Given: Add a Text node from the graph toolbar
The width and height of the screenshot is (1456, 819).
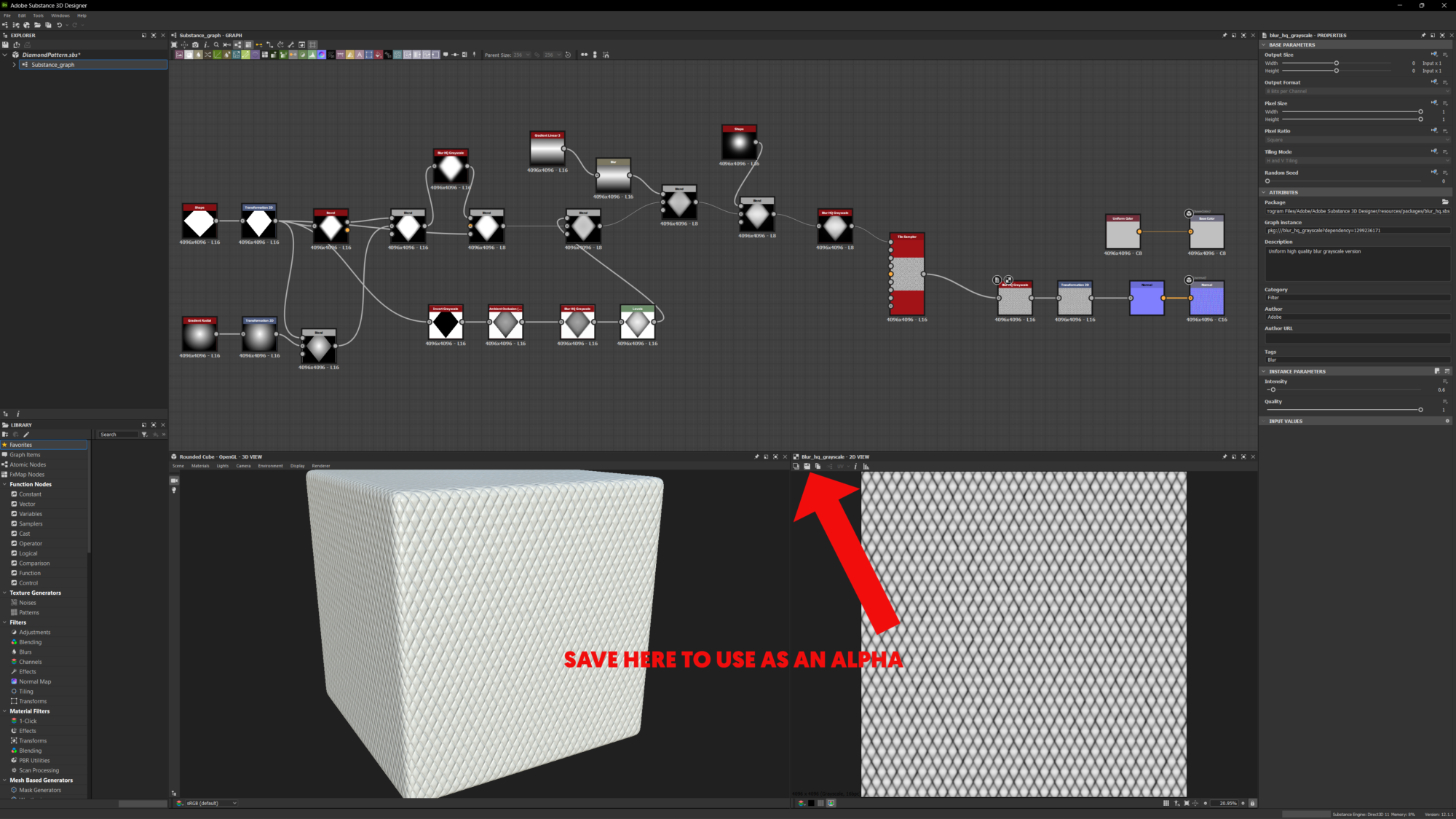Looking at the screenshot, I should pos(360,55).
